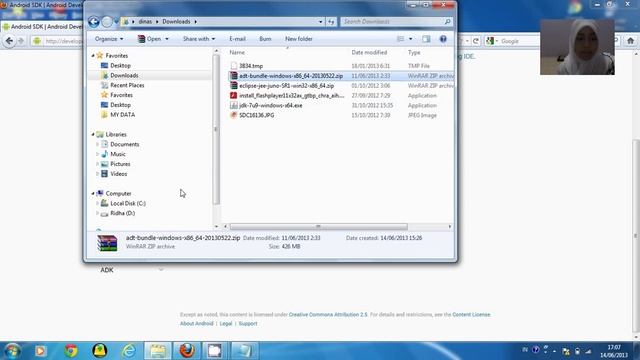Click the refresh button beside address bar

click(331, 22)
